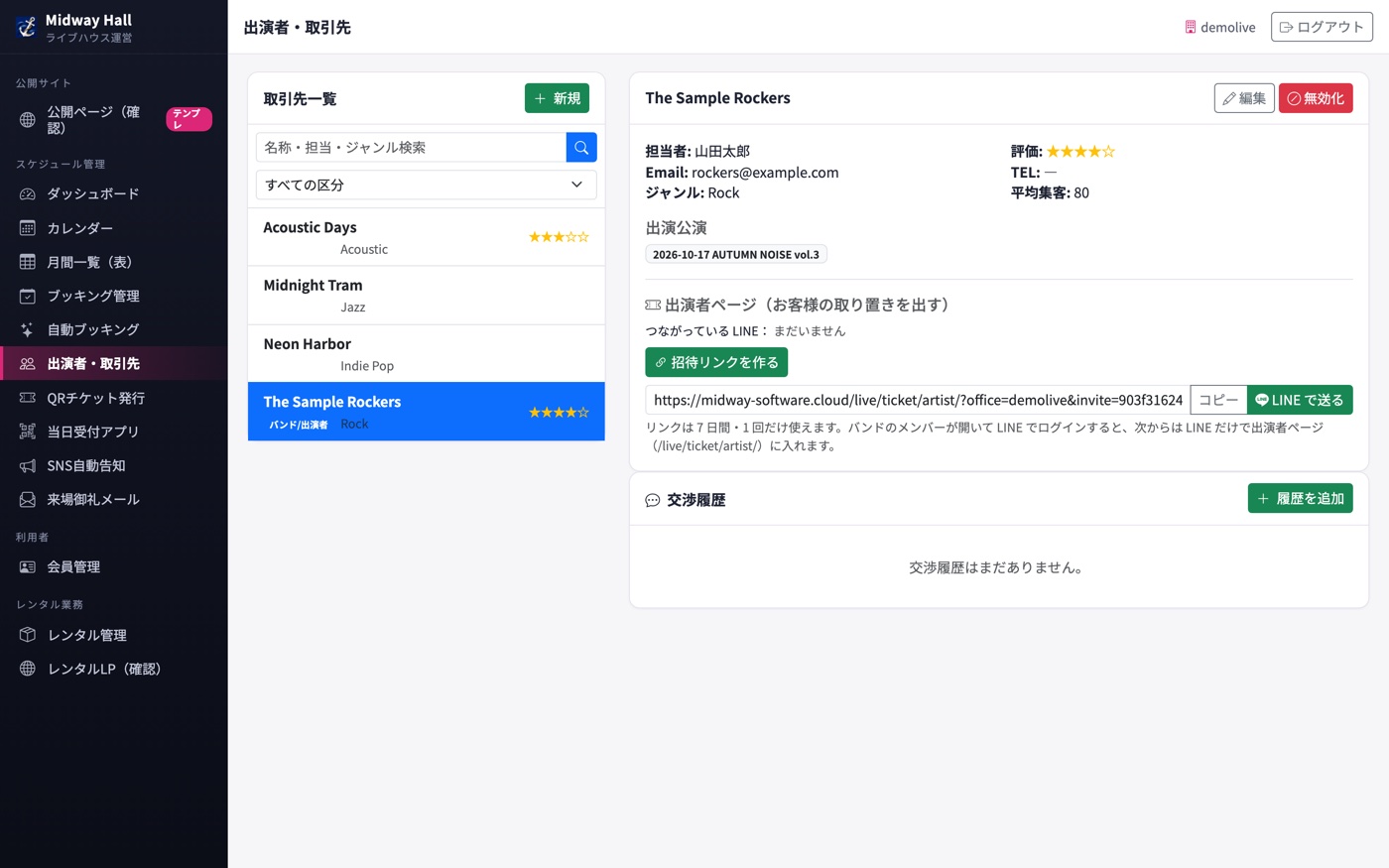
Task: Select The Sample Rockers list row
Action: (427, 412)
